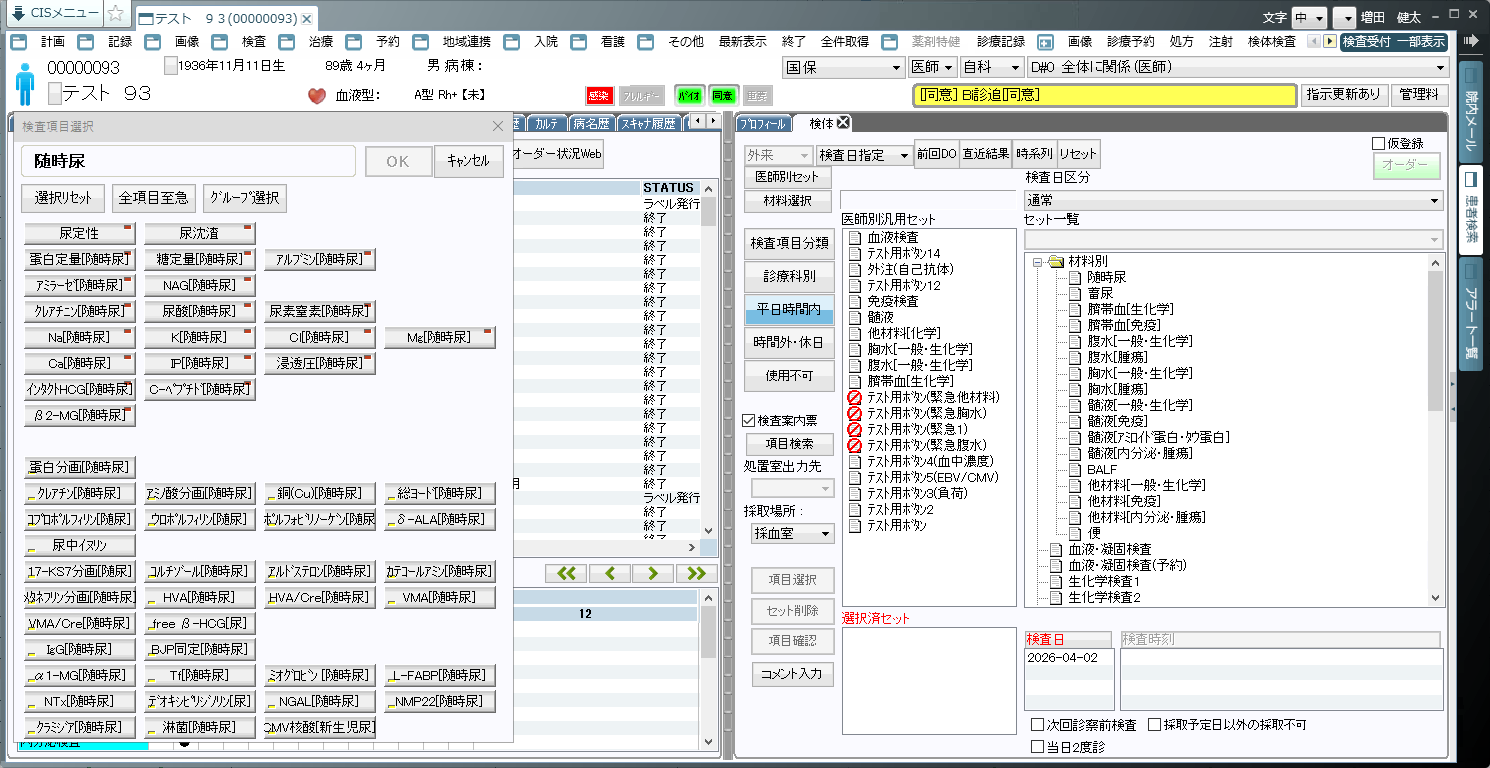
Task: Click the yellow 同意 notification bar
Action: pyautogui.click(x=1104, y=95)
